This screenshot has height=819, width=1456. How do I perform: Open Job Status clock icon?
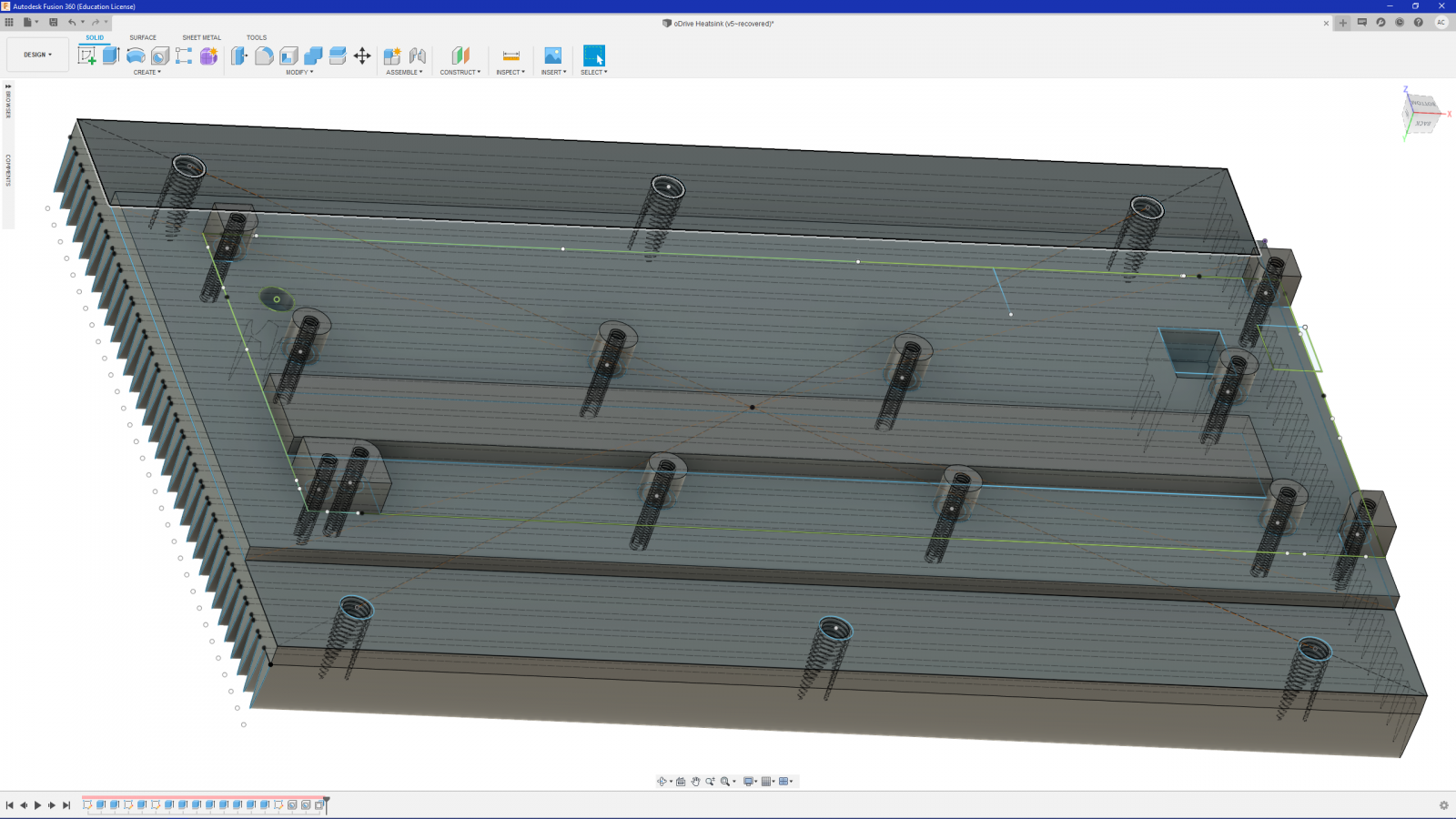tap(1400, 23)
